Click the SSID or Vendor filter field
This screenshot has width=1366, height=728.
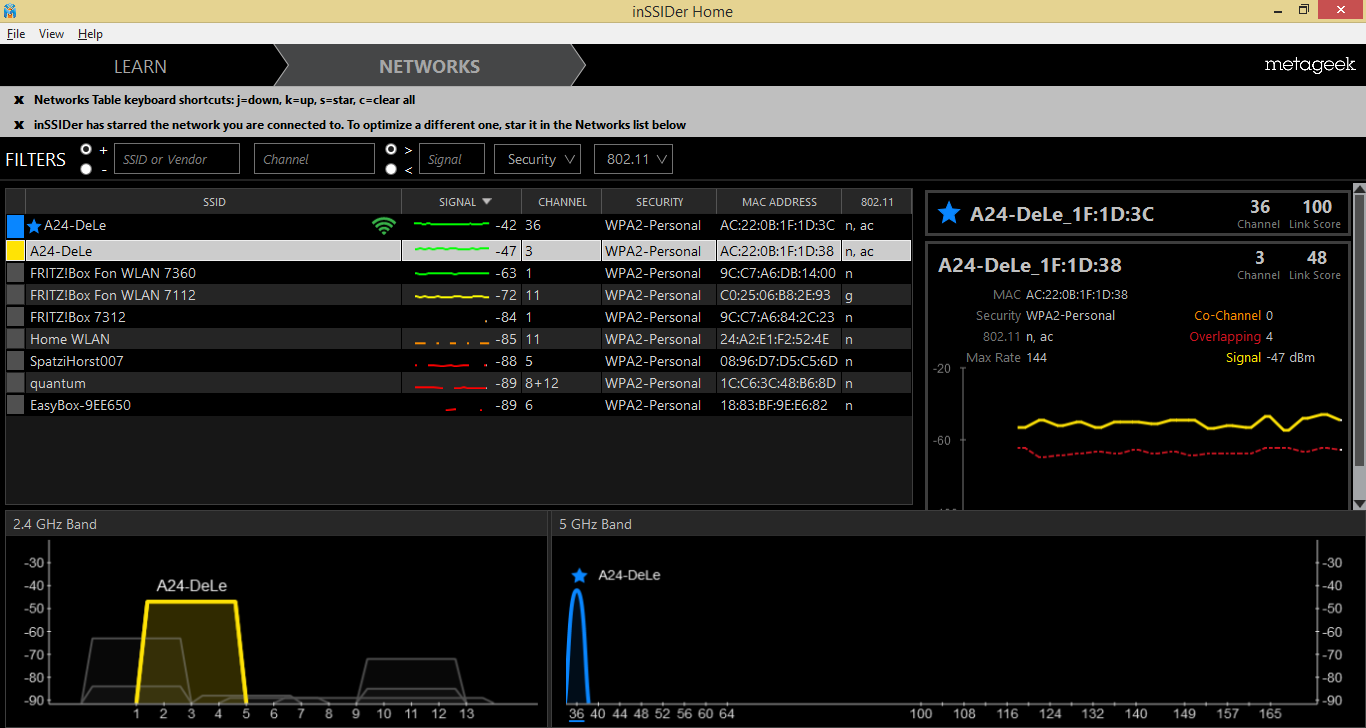177,159
